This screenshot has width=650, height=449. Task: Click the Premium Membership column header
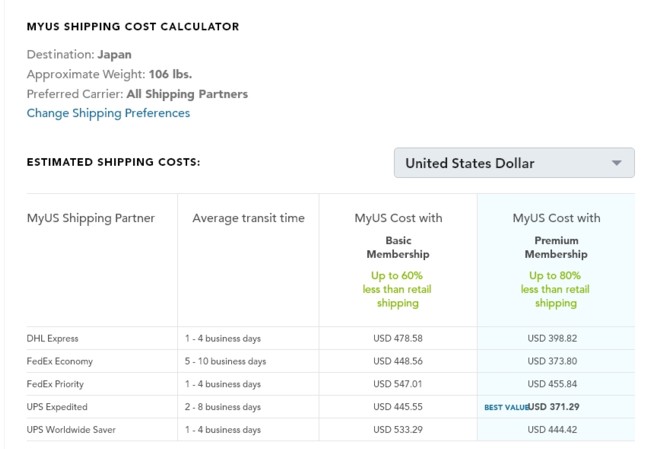(556, 247)
